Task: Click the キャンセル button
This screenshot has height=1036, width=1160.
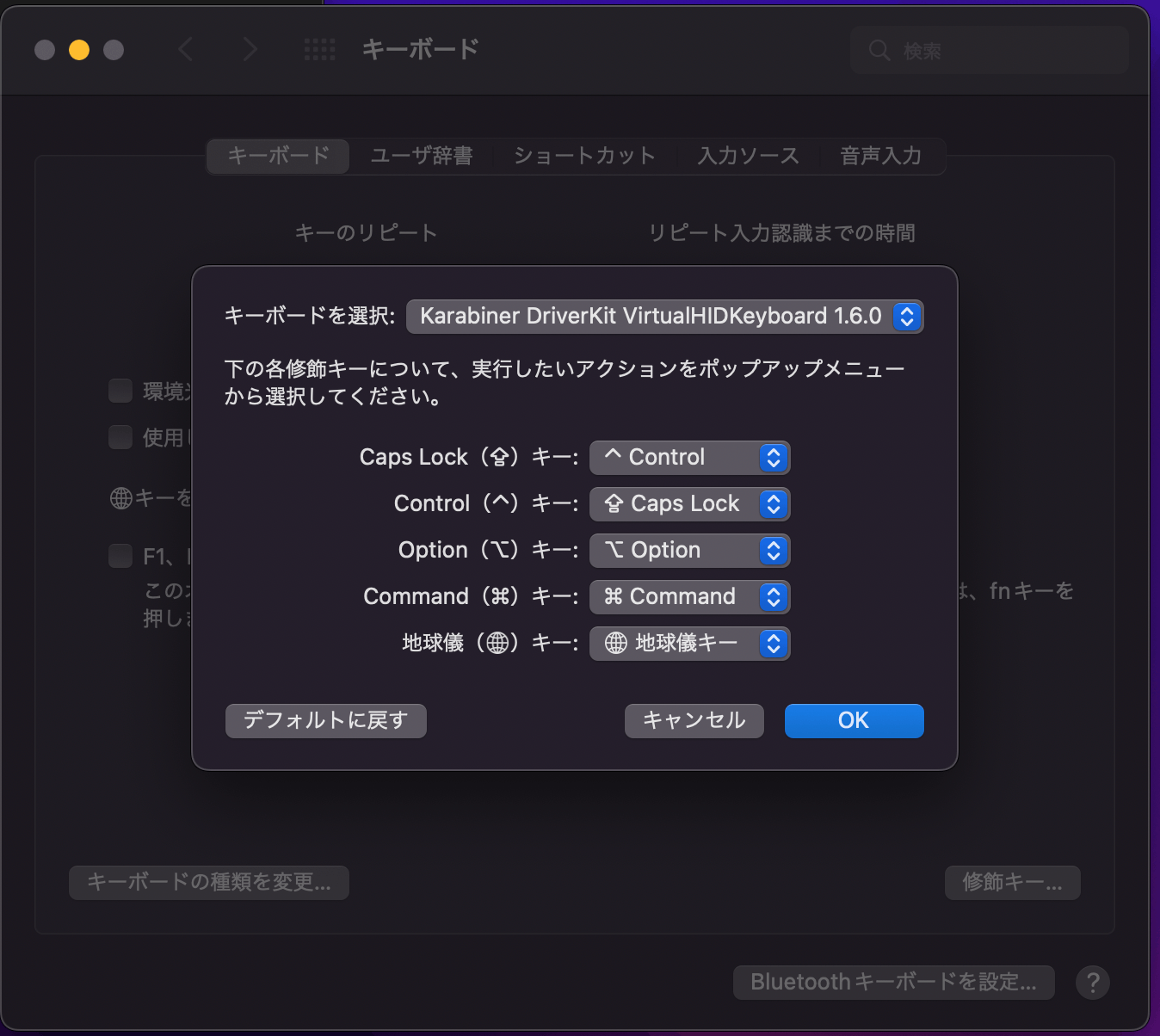Action: [x=694, y=720]
